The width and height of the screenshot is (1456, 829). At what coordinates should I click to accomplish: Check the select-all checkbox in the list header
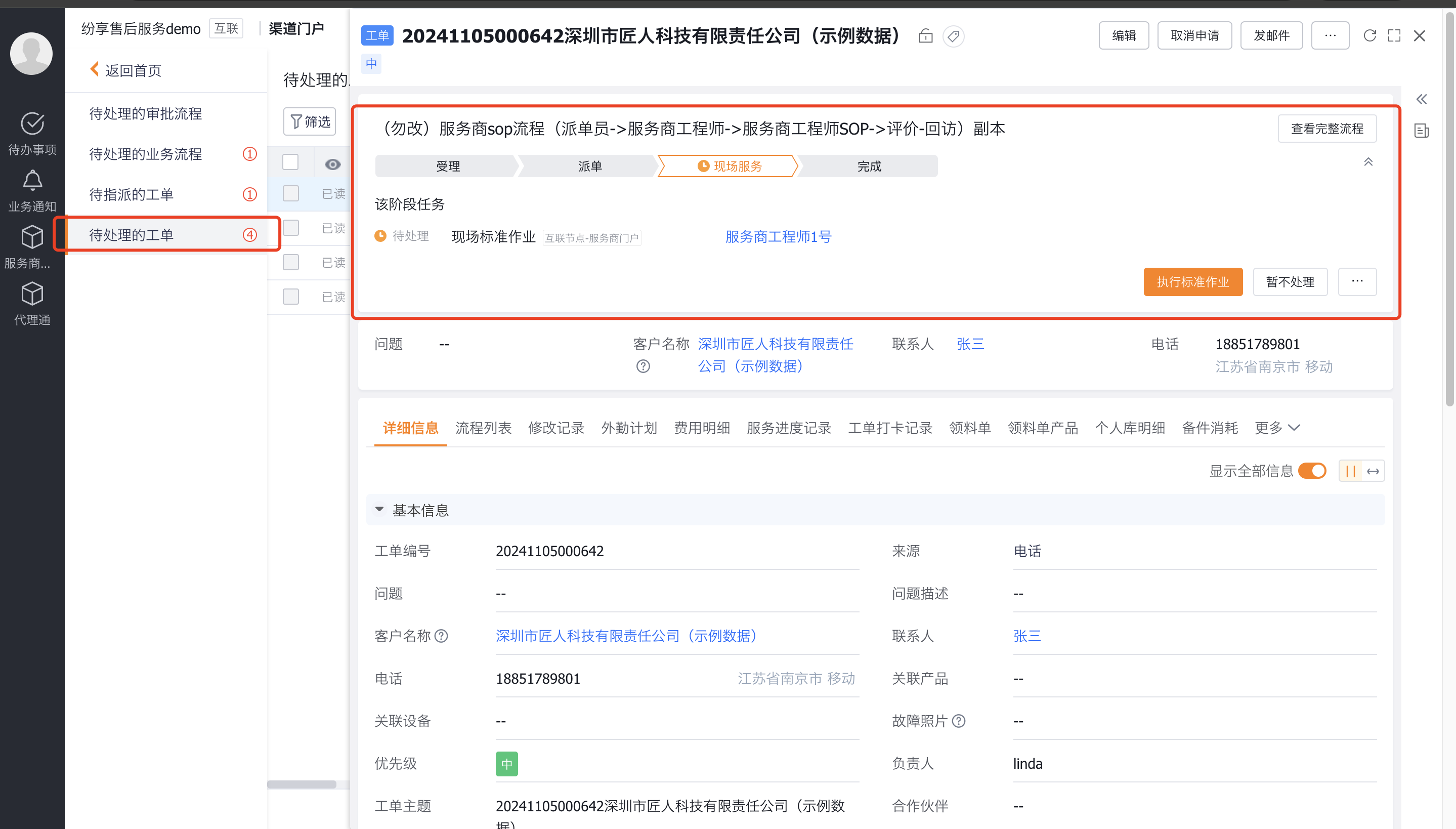(291, 163)
